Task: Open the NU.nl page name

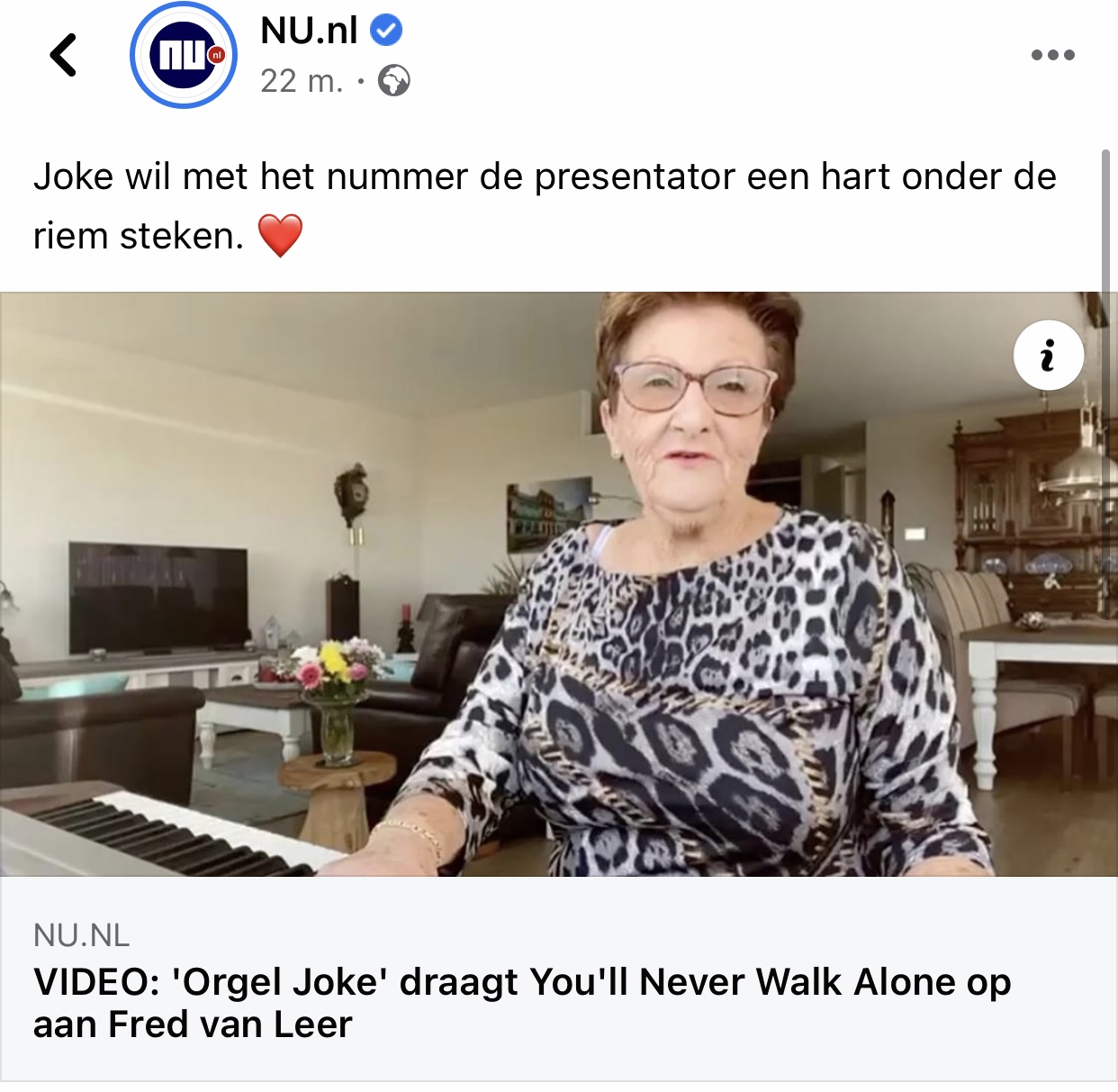Action: tap(309, 31)
